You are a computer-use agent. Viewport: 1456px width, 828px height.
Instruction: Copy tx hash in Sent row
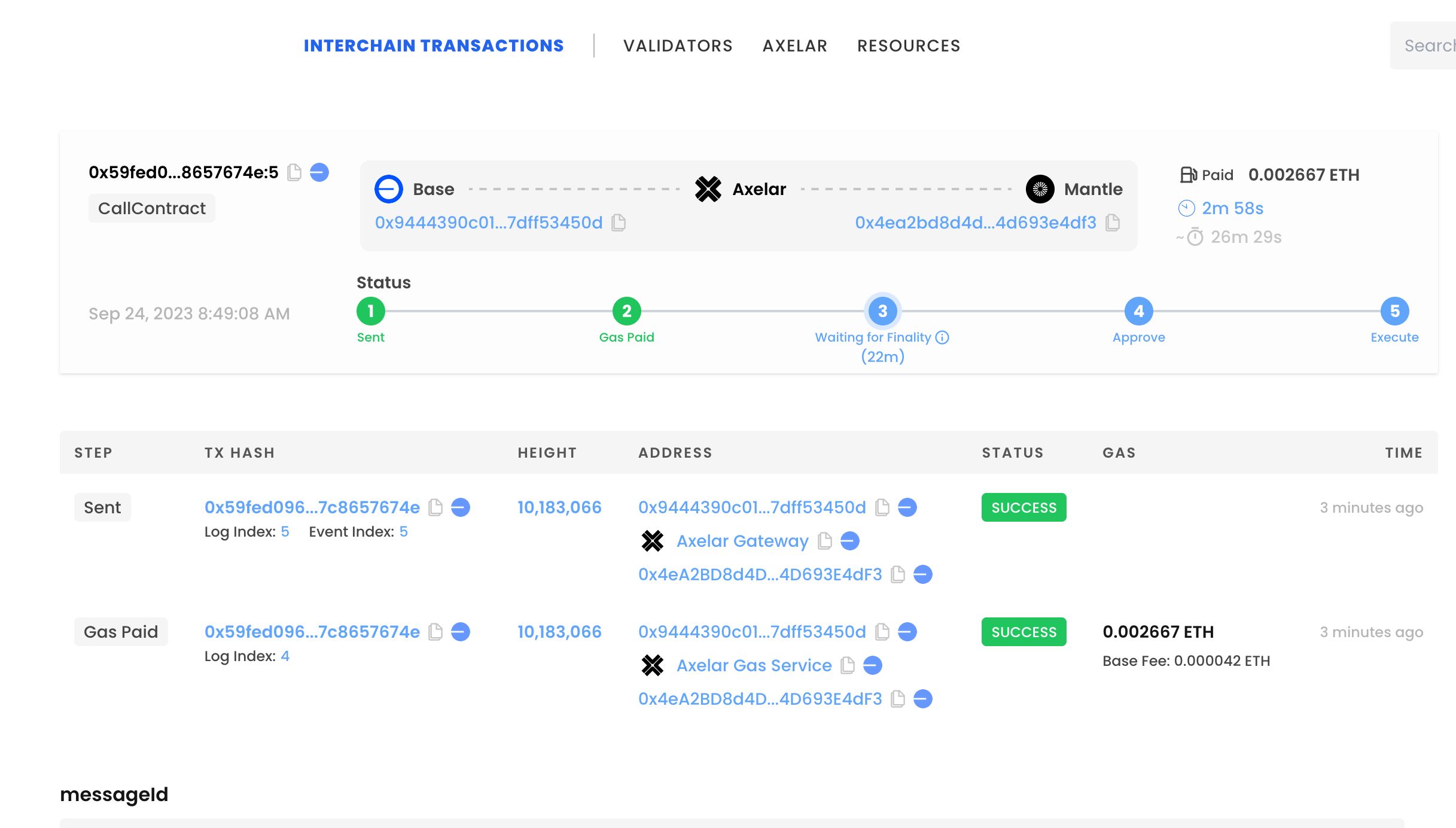(436, 507)
